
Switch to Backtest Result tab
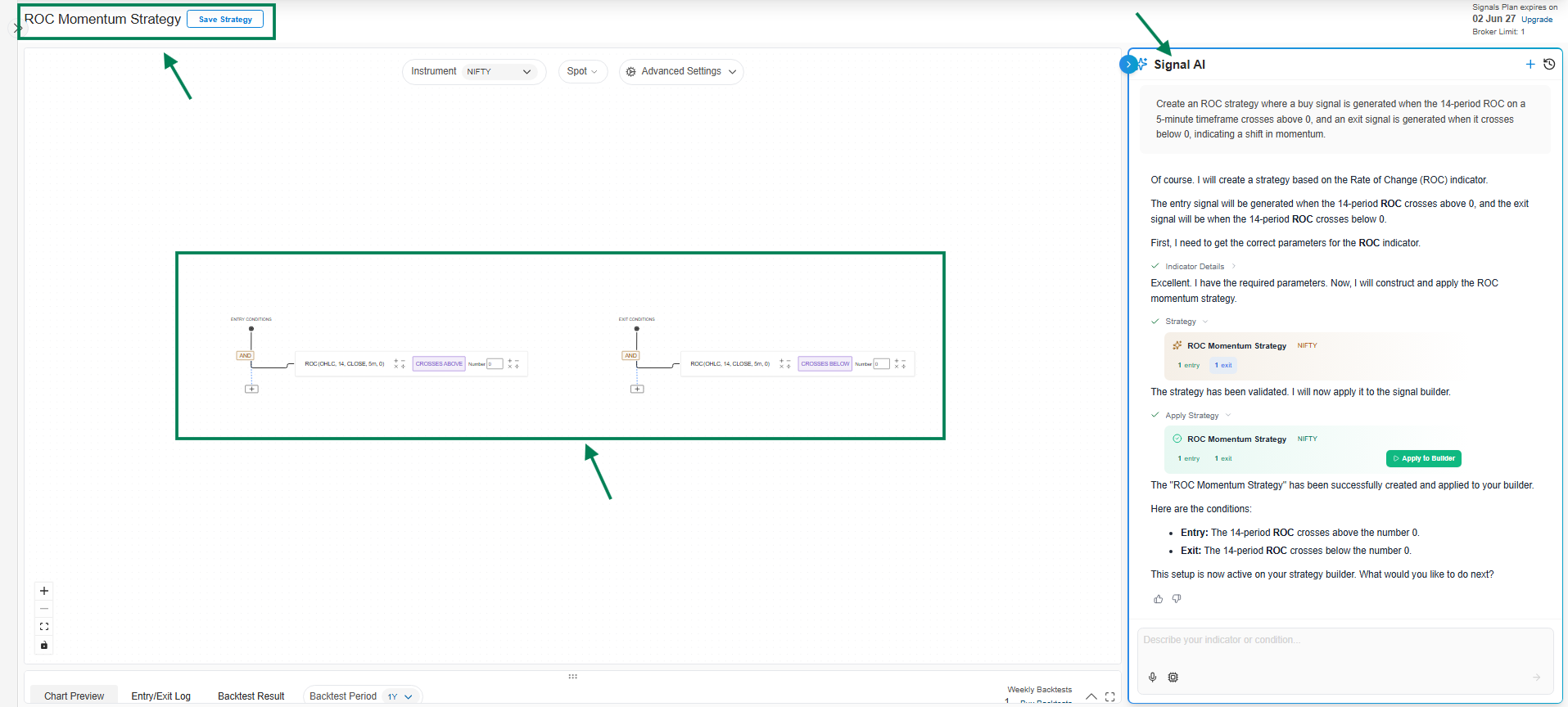(x=251, y=696)
